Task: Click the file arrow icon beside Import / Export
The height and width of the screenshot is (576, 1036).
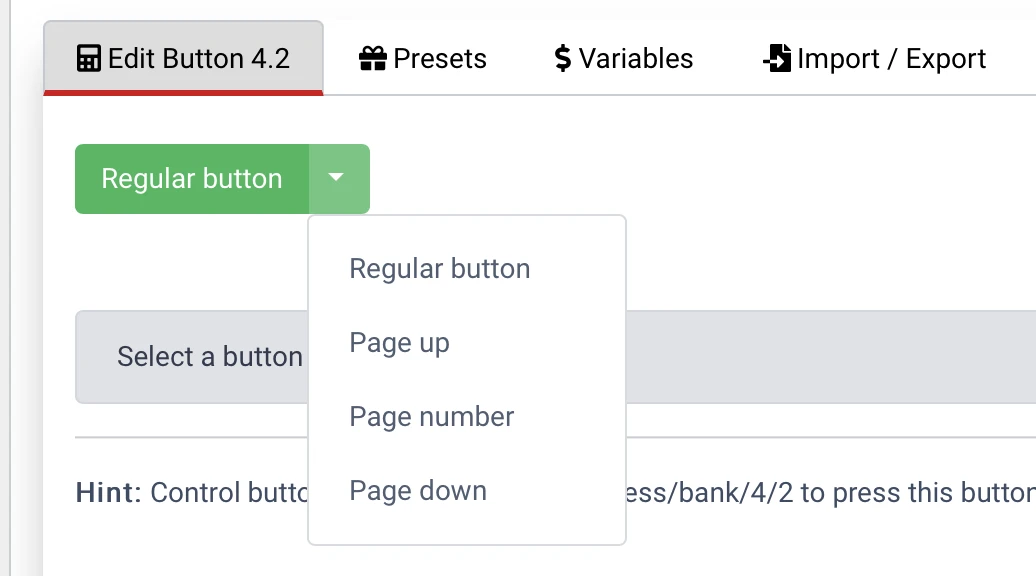Action: point(776,59)
